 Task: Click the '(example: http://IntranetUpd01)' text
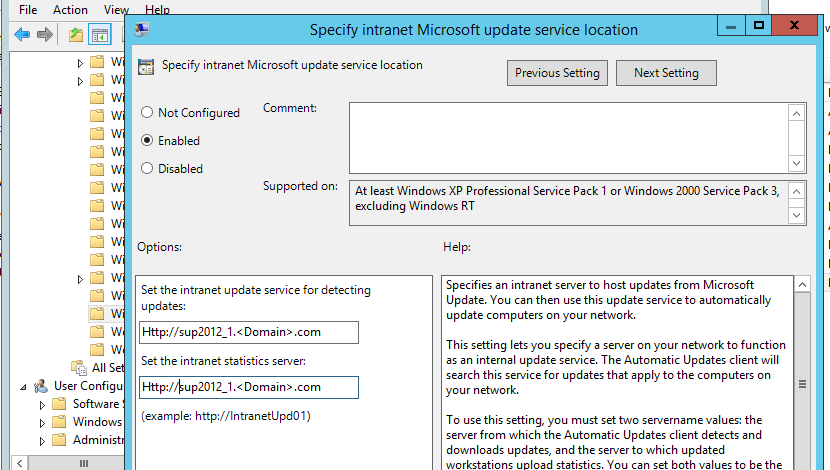click(x=225, y=416)
